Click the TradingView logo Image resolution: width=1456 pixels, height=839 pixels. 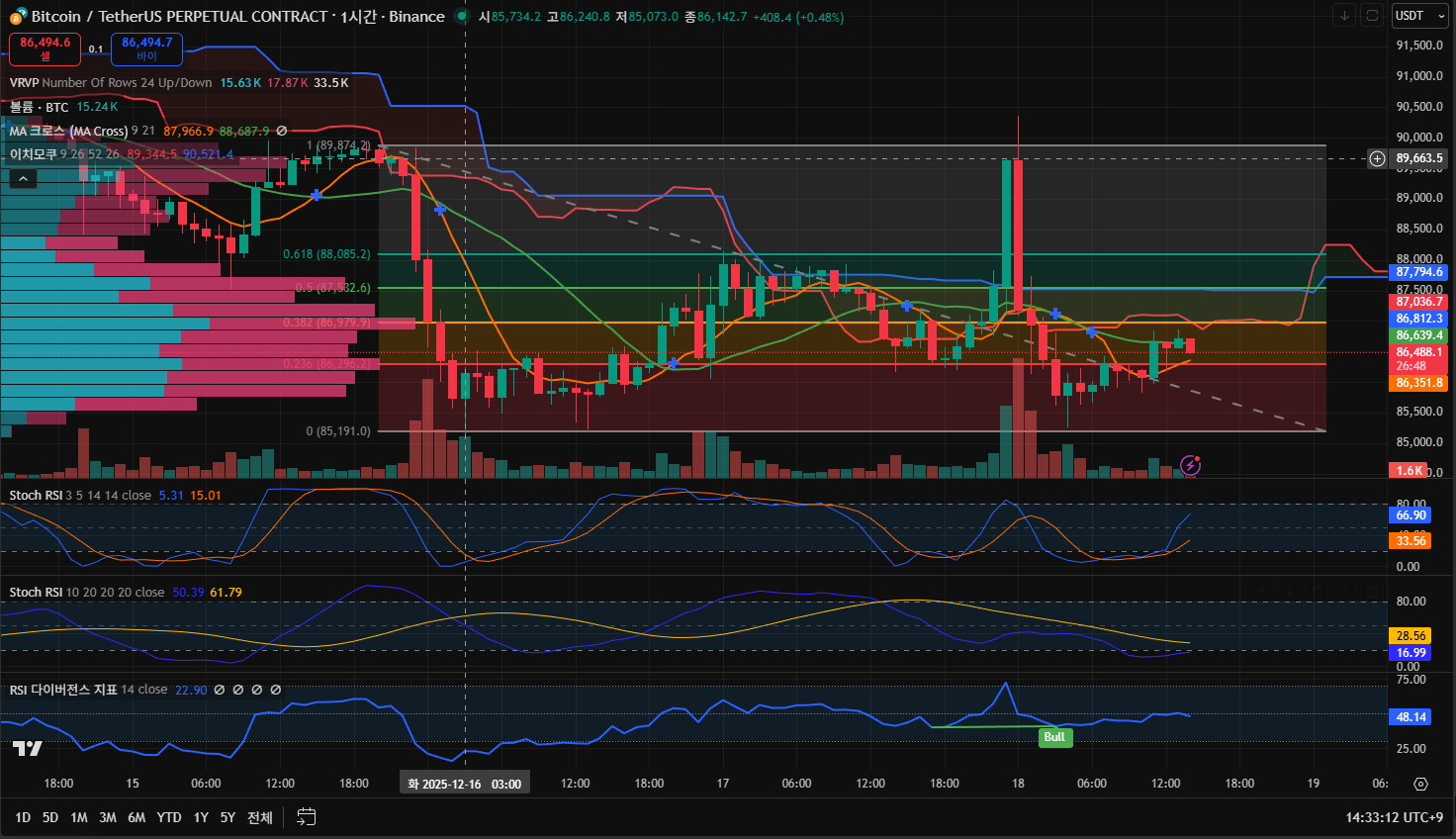coord(27,748)
